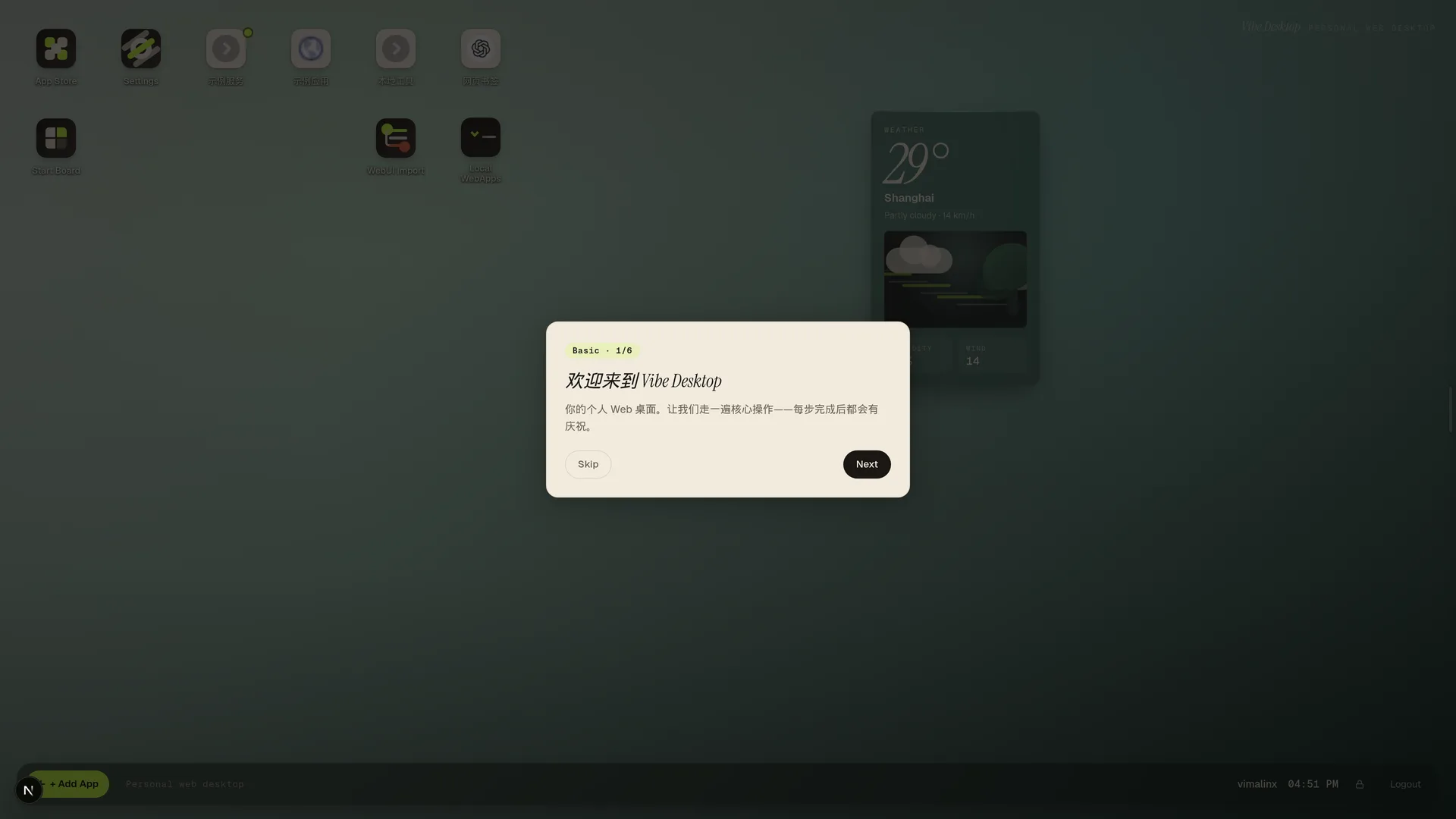Click Shanghai in the weather widget
This screenshot has height=819, width=1456.
[908, 198]
